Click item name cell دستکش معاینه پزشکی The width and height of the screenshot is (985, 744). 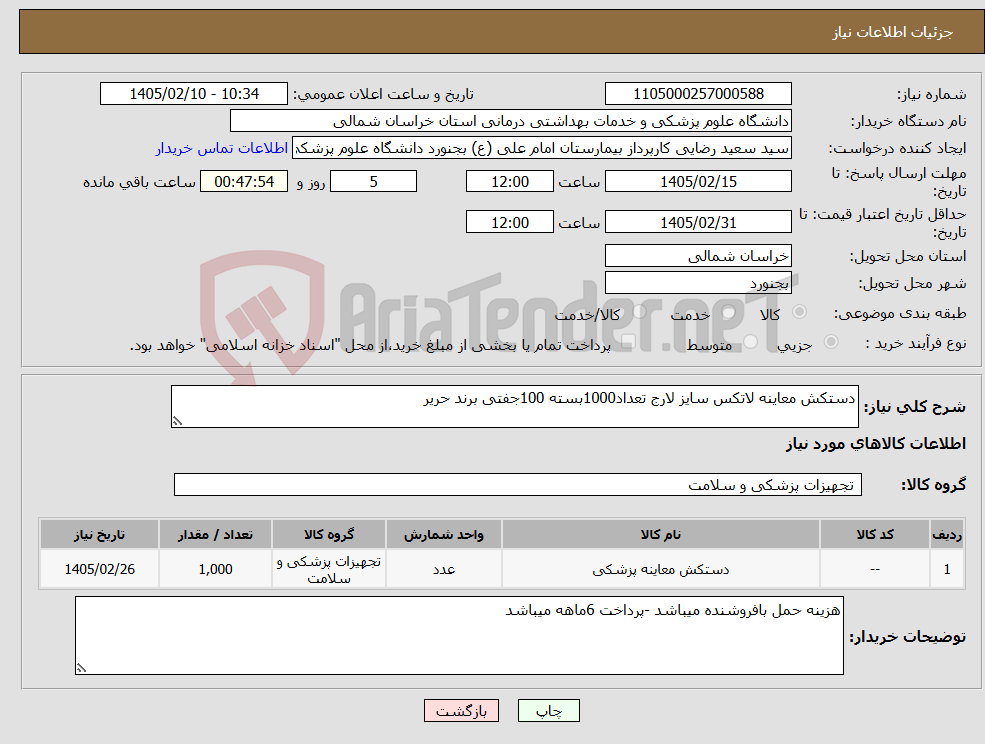coord(660,569)
